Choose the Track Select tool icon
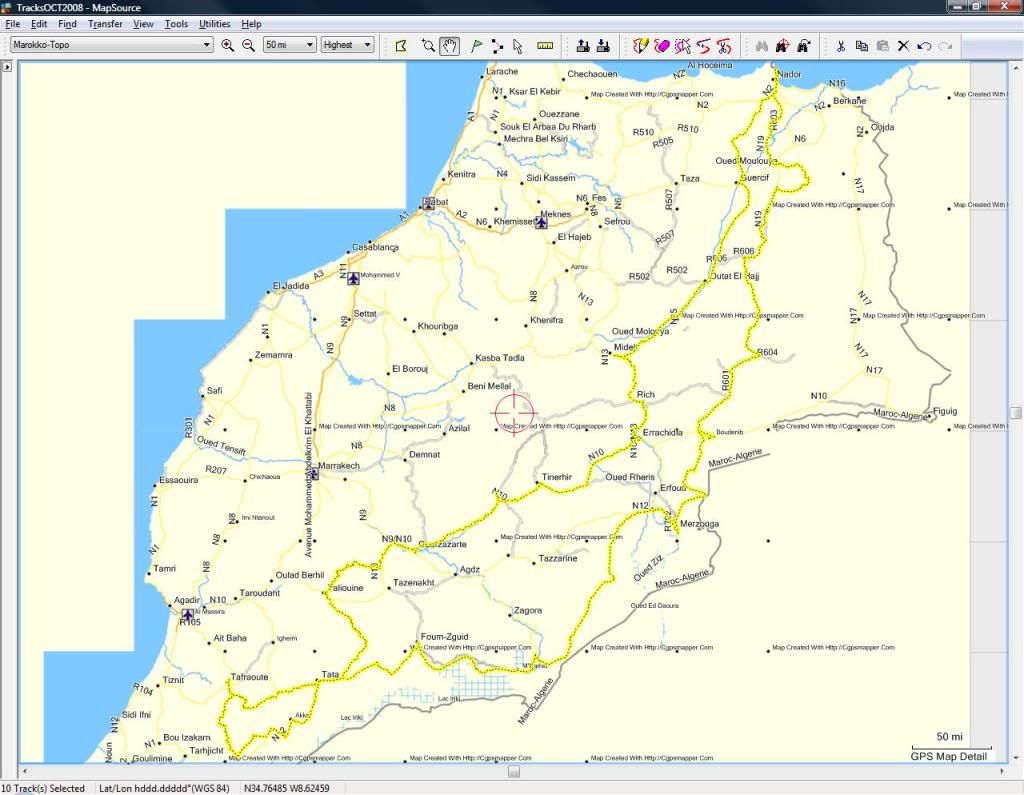The height and width of the screenshot is (795, 1024). [x=682, y=46]
